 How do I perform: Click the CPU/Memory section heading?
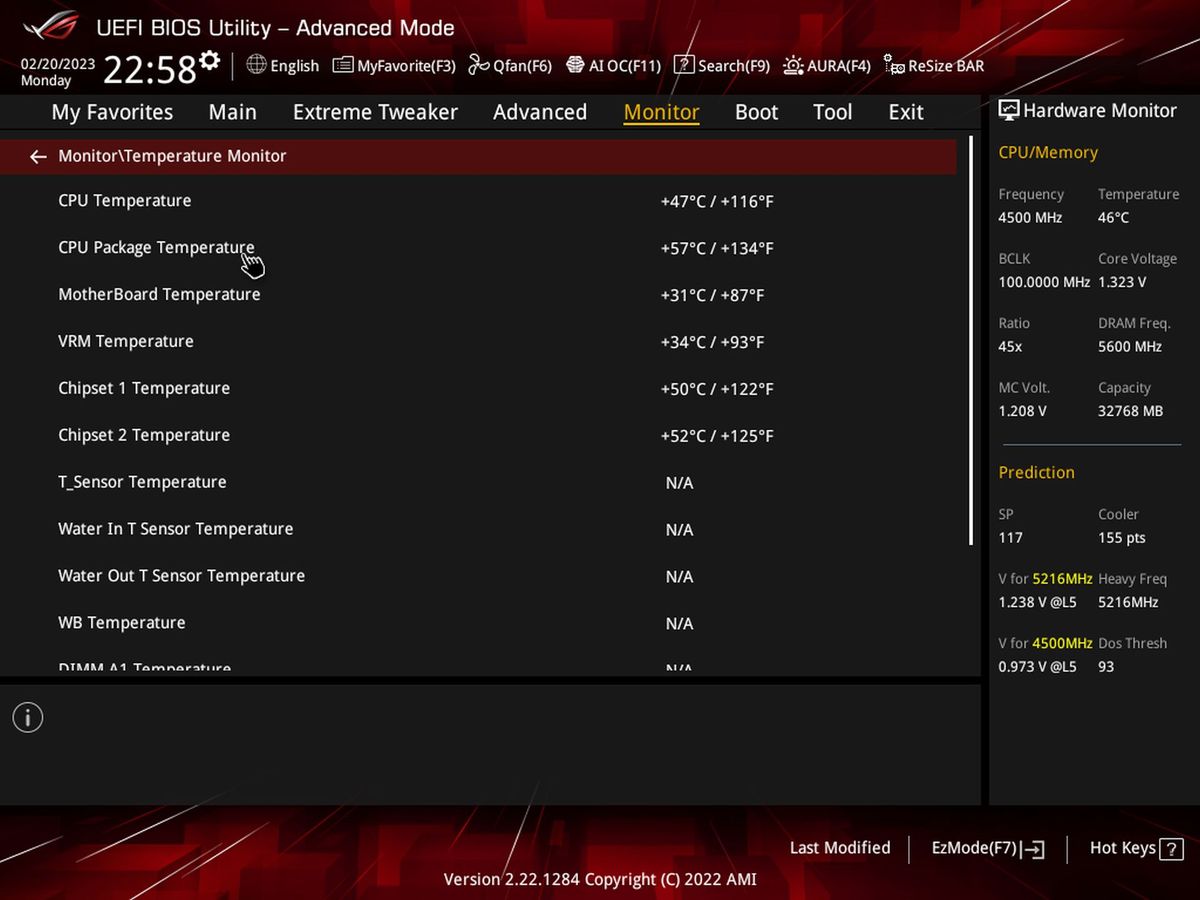[1048, 153]
